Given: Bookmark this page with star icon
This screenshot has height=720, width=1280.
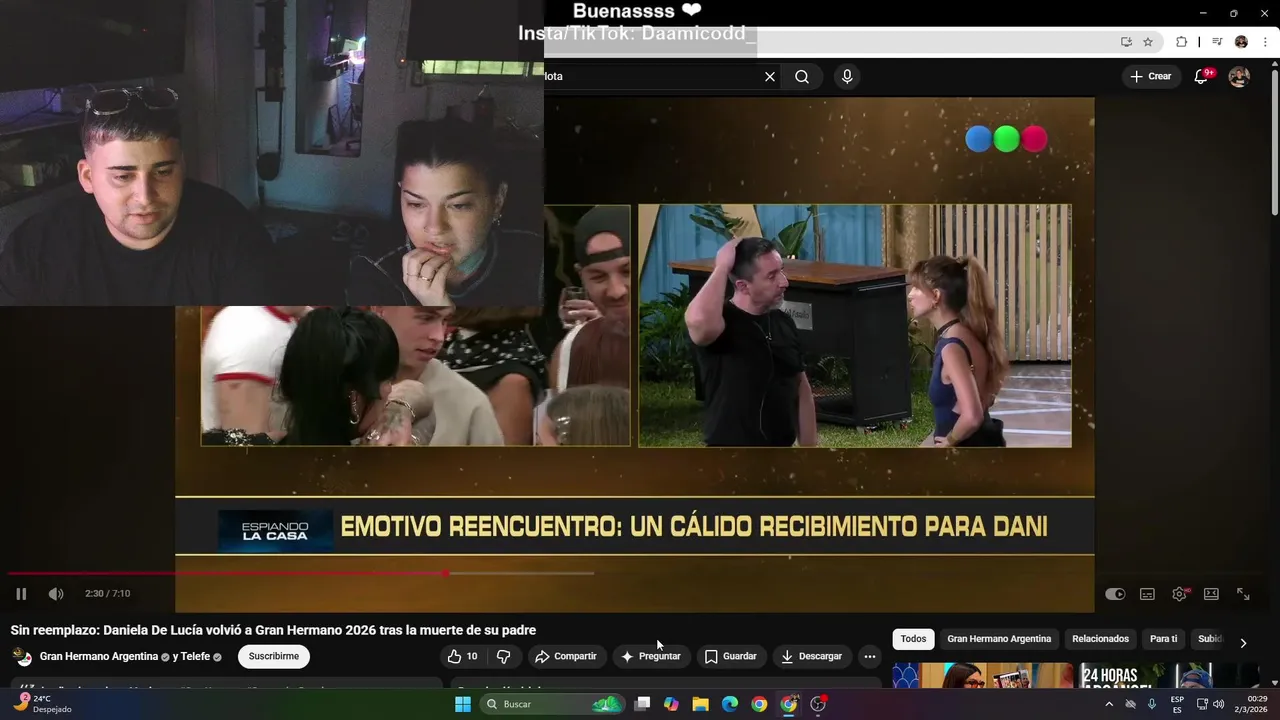Looking at the screenshot, I should (x=1148, y=42).
